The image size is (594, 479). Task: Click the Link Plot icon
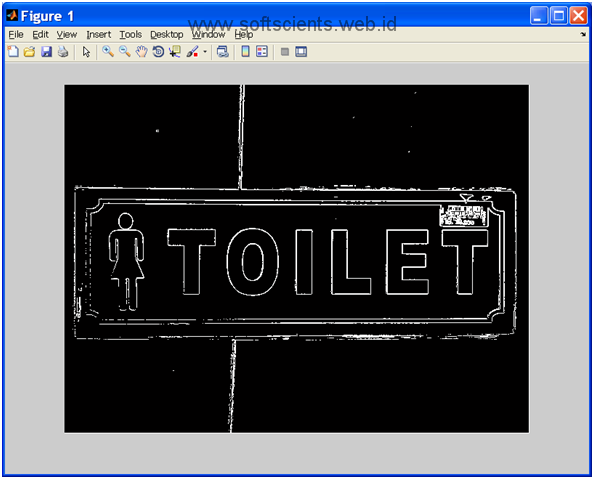[x=222, y=52]
